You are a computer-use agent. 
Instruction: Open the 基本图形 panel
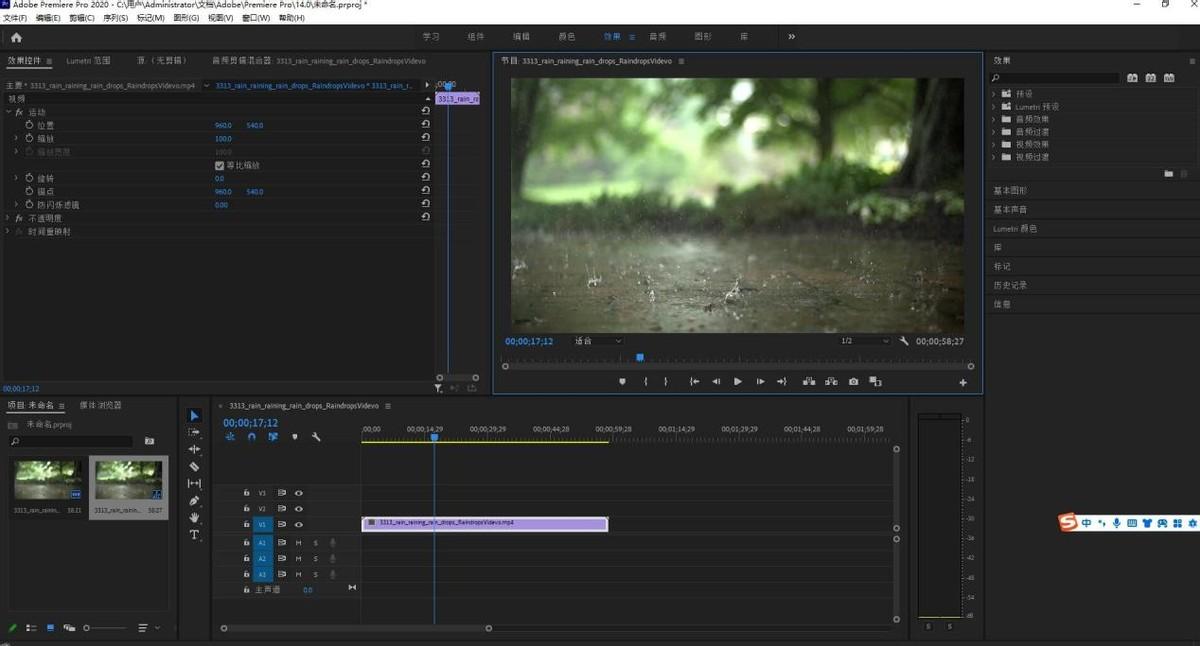pyautogui.click(x=1009, y=190)
